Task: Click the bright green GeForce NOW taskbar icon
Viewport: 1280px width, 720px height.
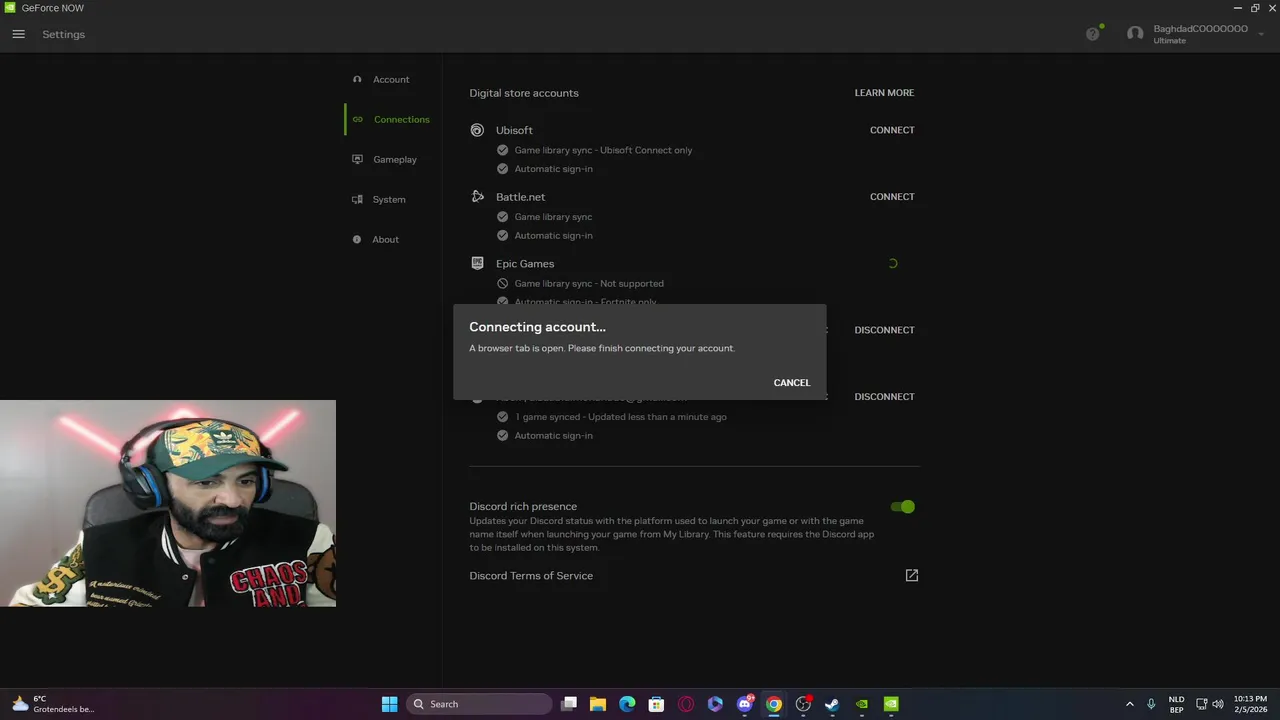Action: pyautogui.click(x=891, y=704)
